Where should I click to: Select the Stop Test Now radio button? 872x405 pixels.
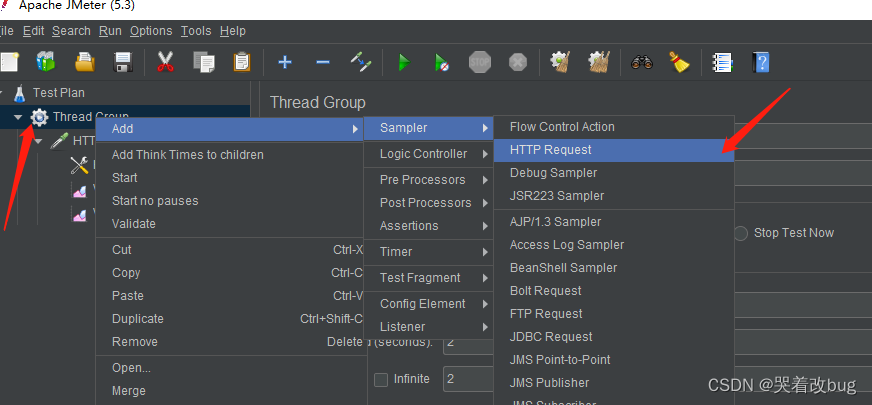[741, 233]
